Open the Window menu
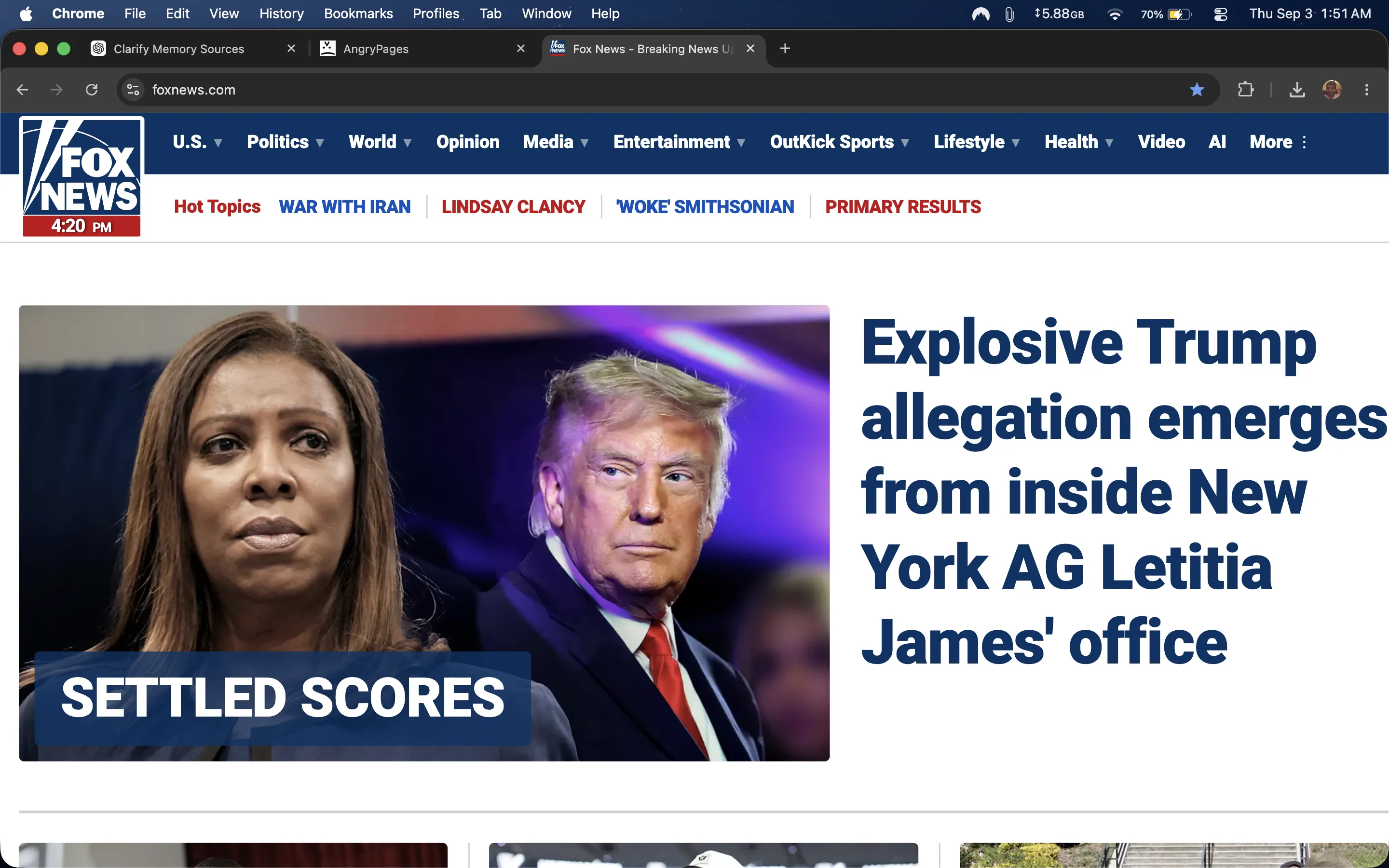 (x=546, y=14)
